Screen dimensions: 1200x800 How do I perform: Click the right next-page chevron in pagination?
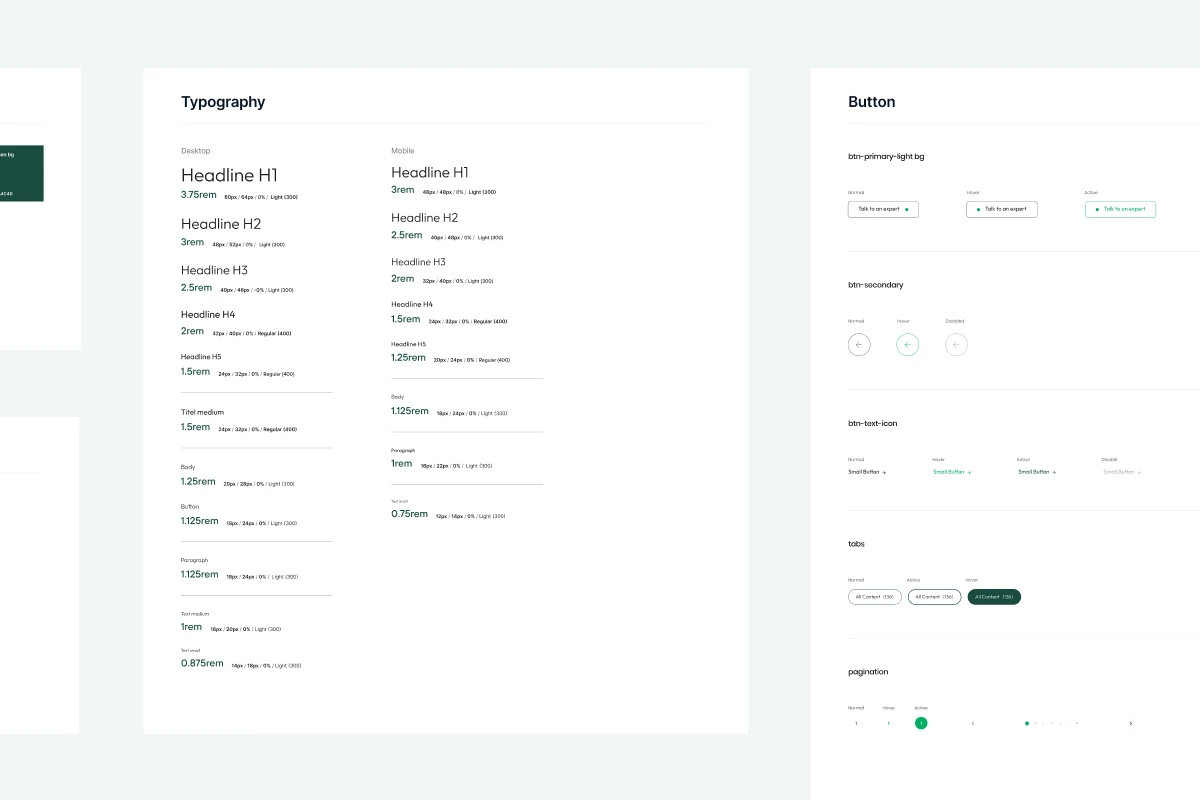click(1130, 723)
